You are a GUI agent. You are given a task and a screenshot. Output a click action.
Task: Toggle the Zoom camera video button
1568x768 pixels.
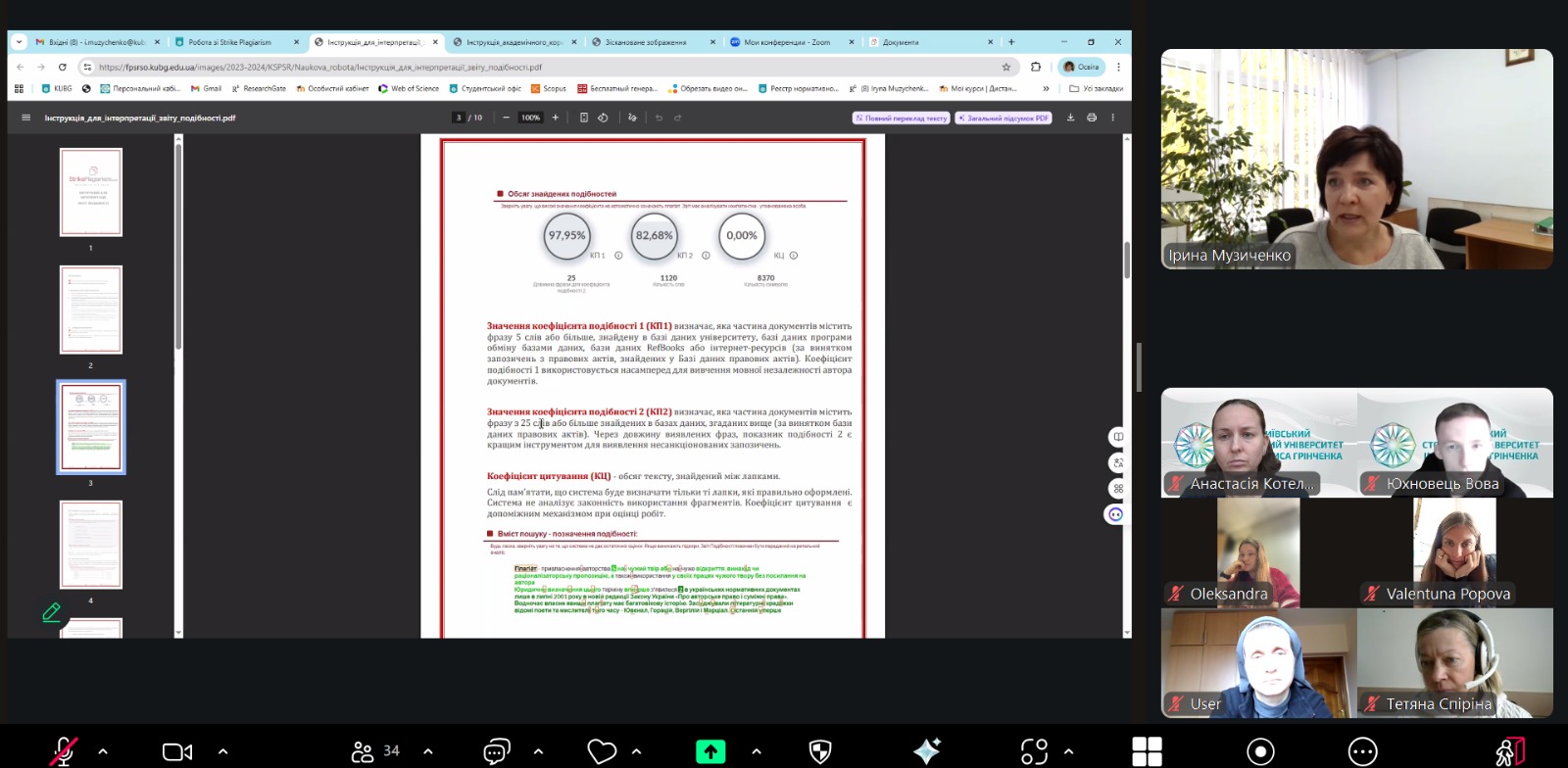pos(177,751)
